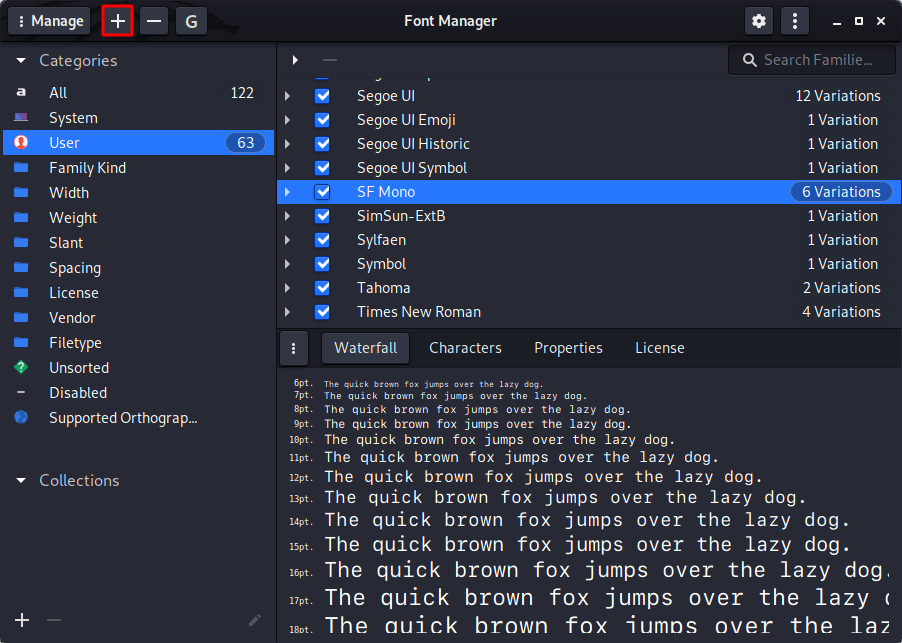This screenshot has height=643, width=902.
Task: Open the Spacing folder category
Action: pos(138,268)
